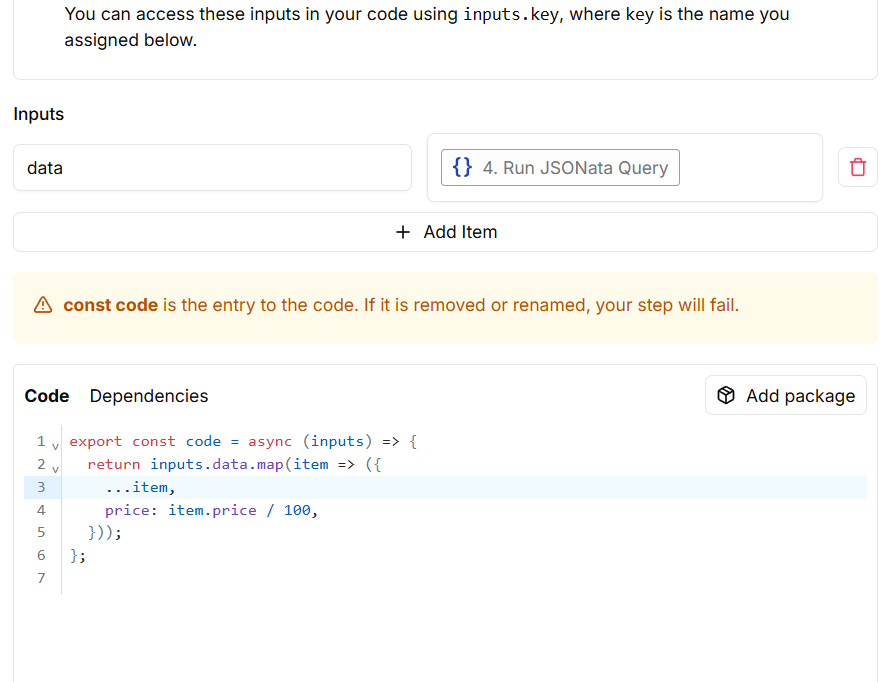Collapse the code fold arrow on line 1
This screenshot has height=682, width=882.
[x=56, y=444]
